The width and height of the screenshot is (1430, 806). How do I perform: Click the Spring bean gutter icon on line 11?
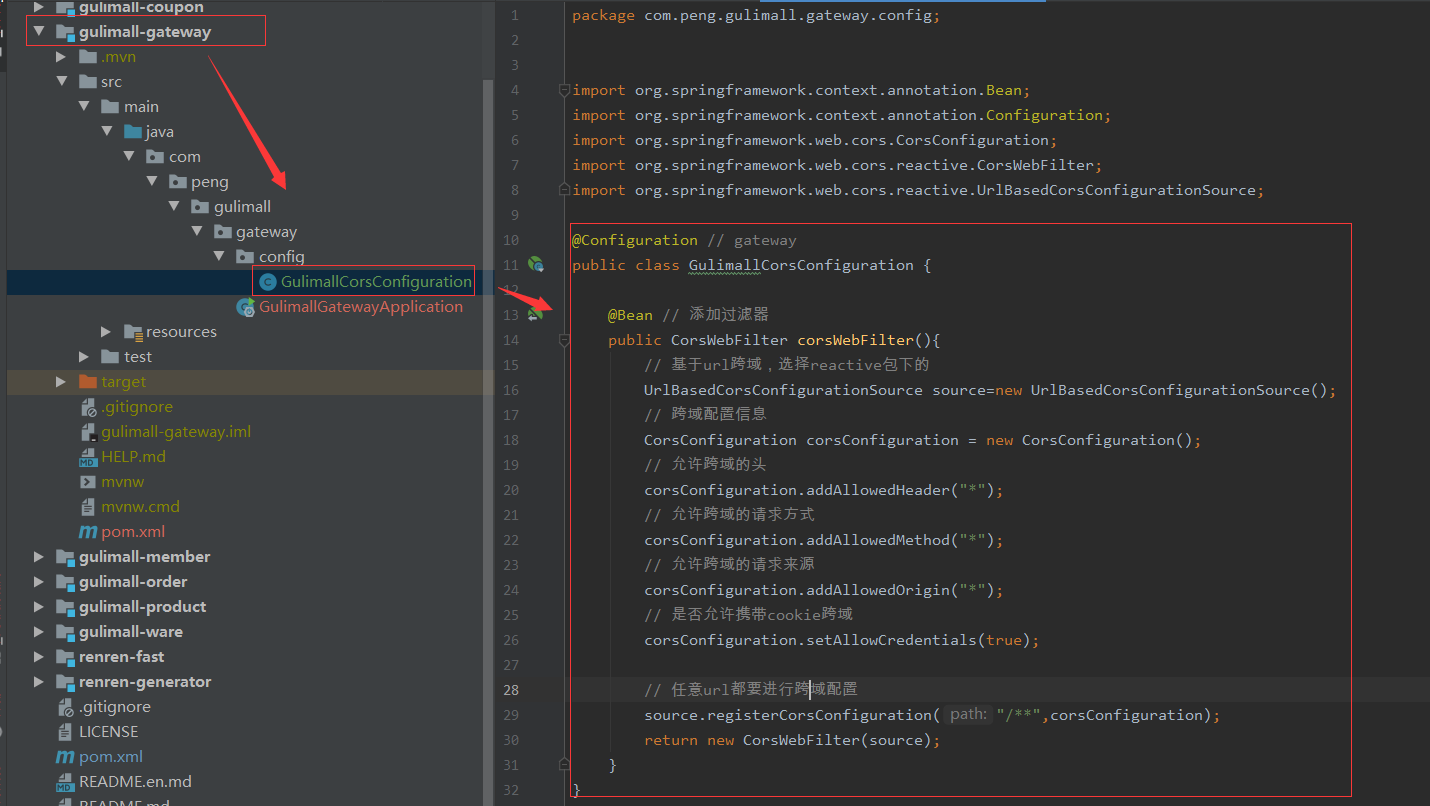tap(536, 264)
